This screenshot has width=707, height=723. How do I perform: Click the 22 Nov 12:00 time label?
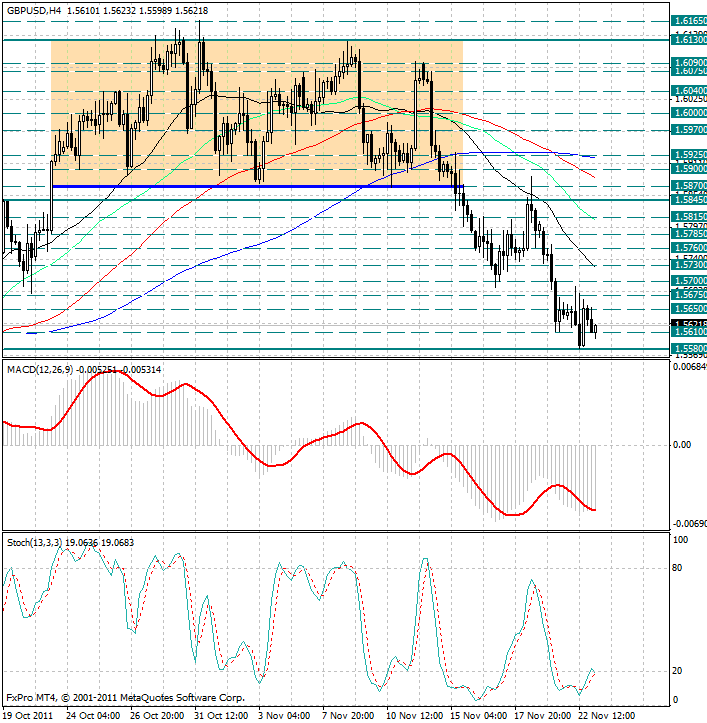coord(606,714)
